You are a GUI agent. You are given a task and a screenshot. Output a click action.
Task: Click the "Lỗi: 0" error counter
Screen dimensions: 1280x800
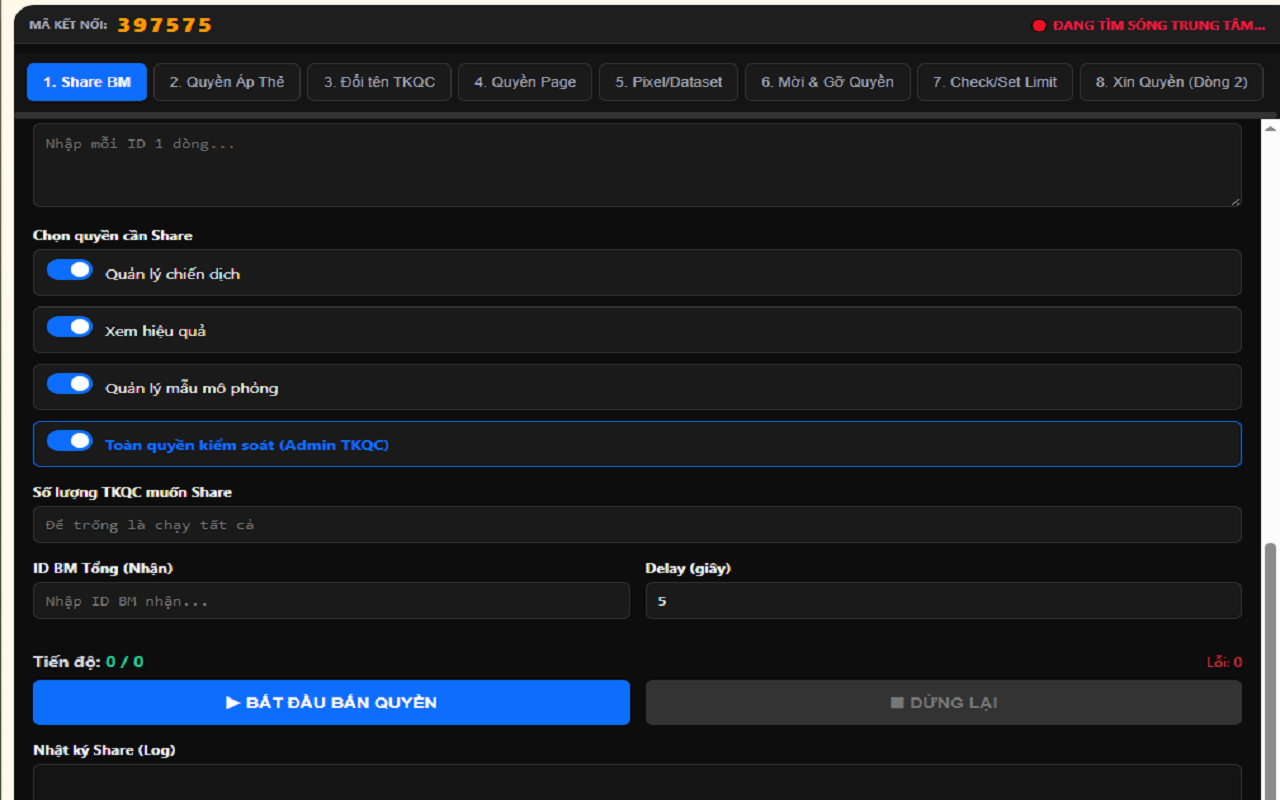pyautogui.click(x=1224, y=662)
